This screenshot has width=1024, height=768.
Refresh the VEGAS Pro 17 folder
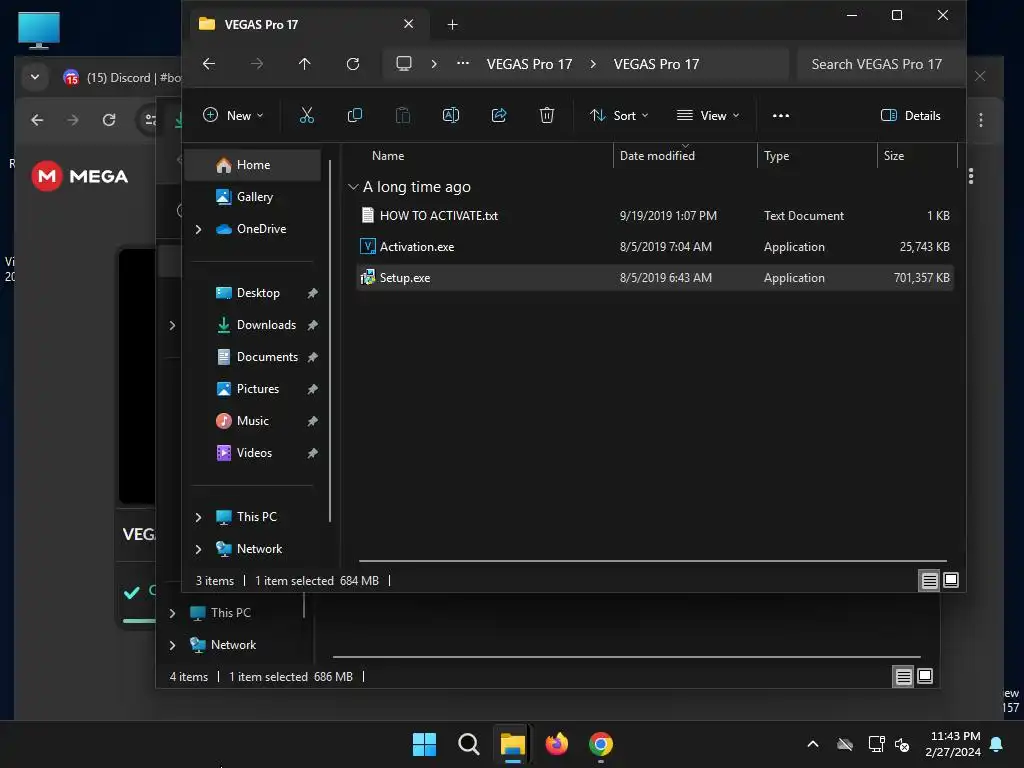pos(353,63)
